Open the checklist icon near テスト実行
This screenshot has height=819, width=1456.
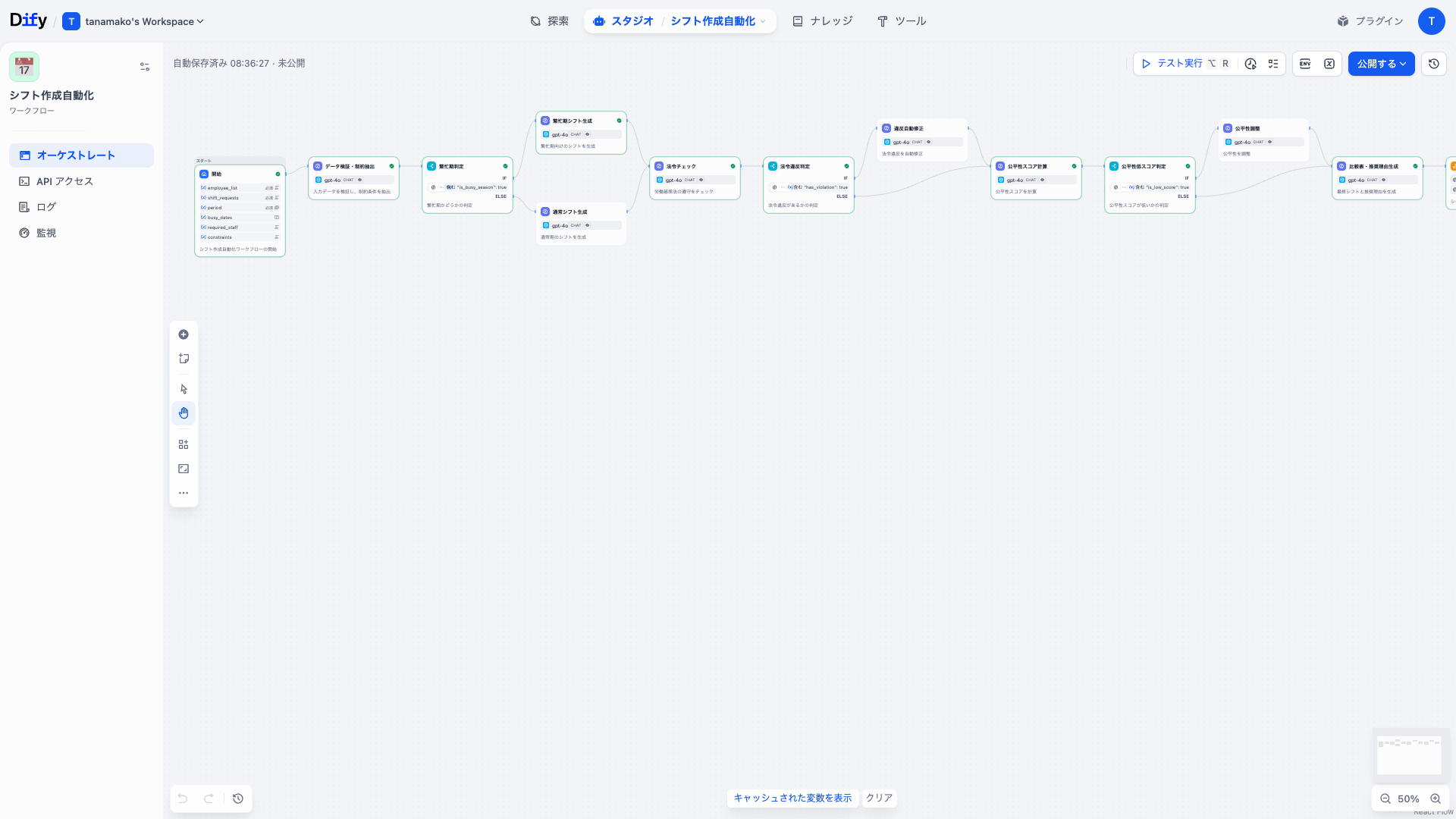click(1274, 64)
